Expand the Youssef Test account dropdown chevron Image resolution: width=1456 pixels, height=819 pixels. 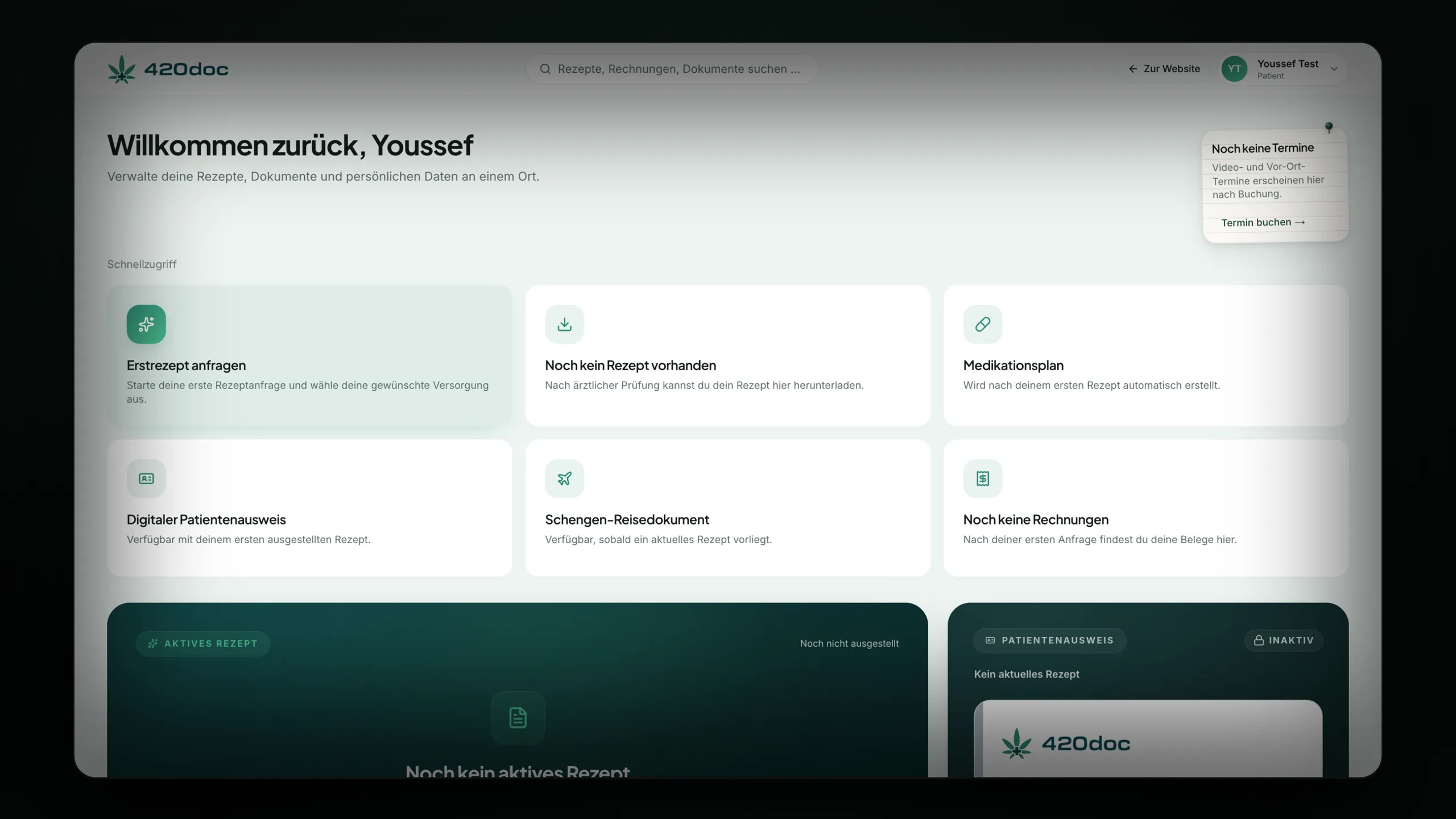[x=1334, y=69]
